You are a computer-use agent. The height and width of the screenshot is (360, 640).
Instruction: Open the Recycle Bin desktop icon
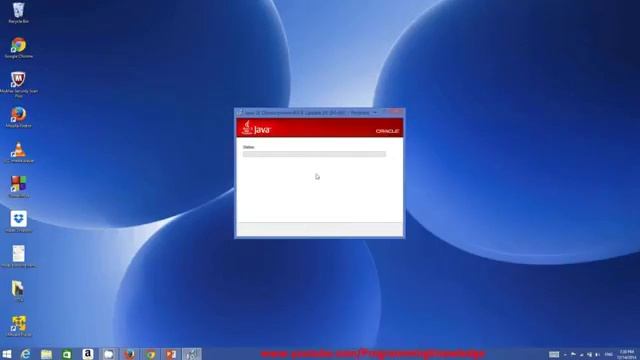click(18, 12)
